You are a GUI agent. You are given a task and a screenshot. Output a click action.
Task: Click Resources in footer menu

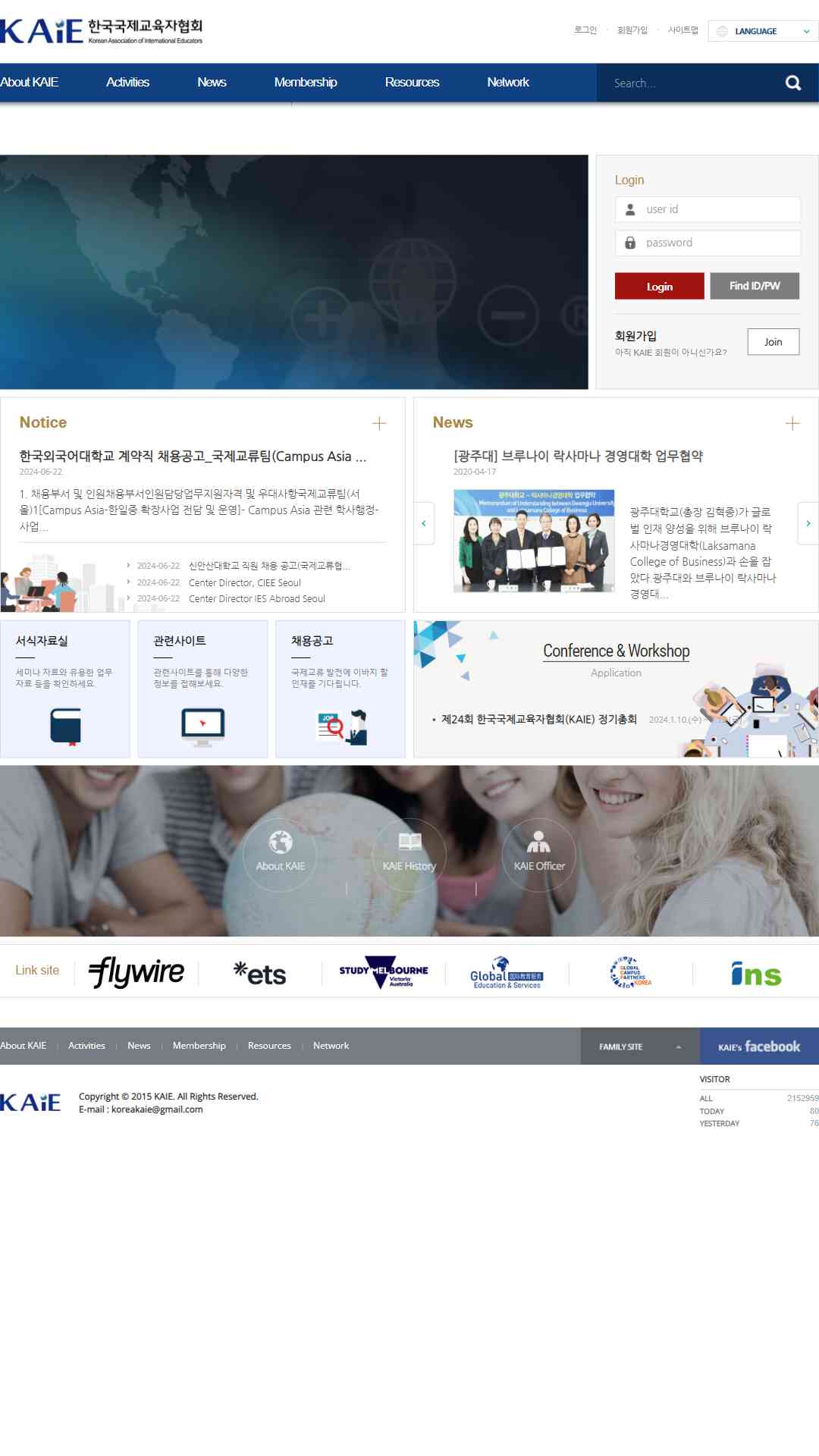(269, 1046)
